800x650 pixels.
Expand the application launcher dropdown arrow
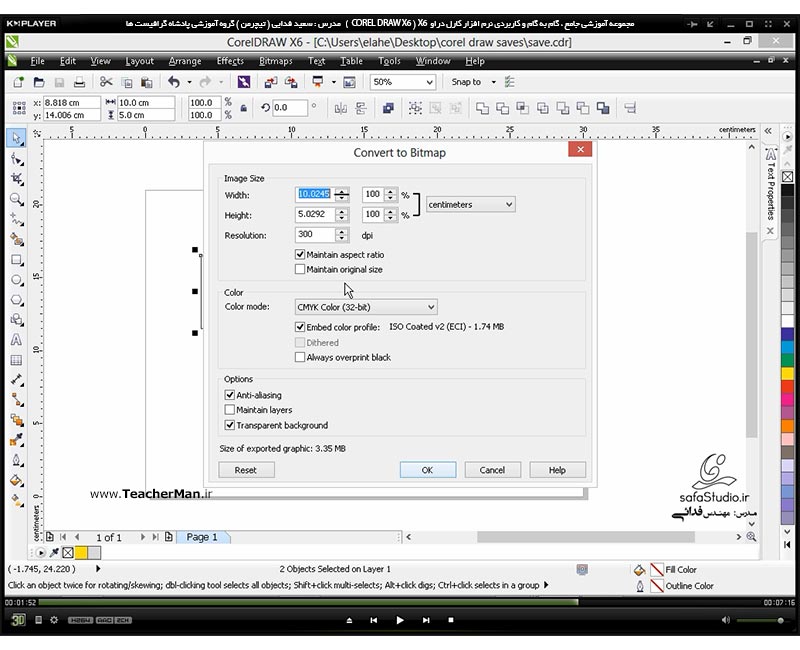point(334,82)
